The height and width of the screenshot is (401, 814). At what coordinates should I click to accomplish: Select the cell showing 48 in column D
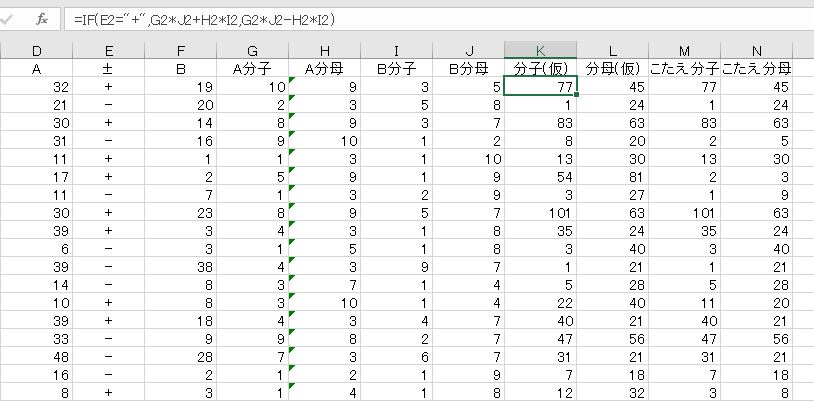(x=36, y=357)
